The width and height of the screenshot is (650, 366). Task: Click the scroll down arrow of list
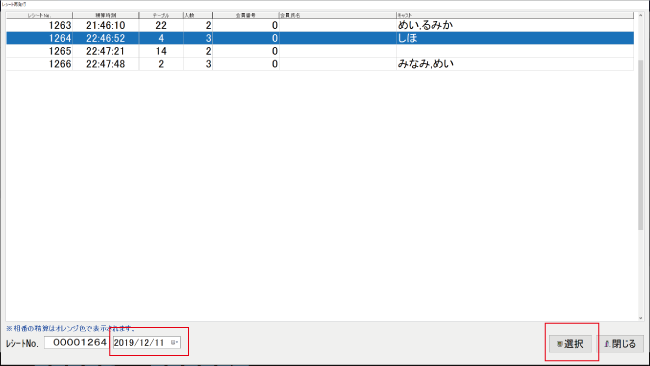pyautogui.click(x=640, y=318)
